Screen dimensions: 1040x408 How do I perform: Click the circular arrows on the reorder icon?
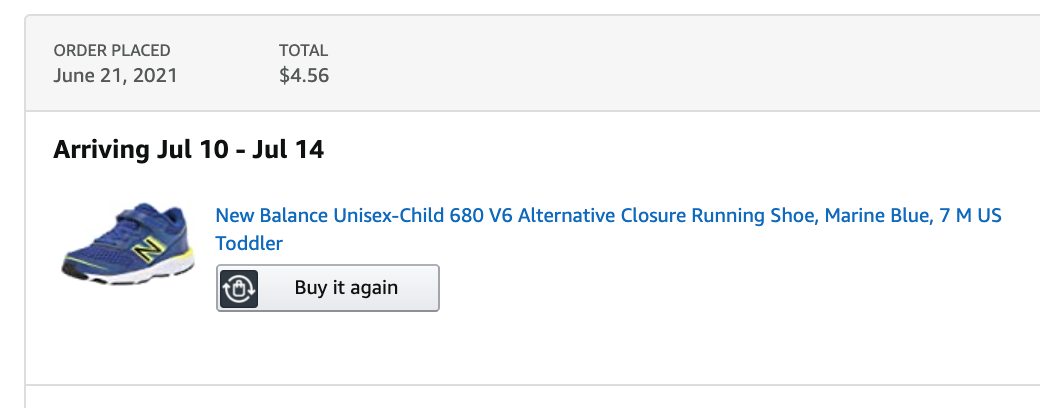(x=239, y=289)
